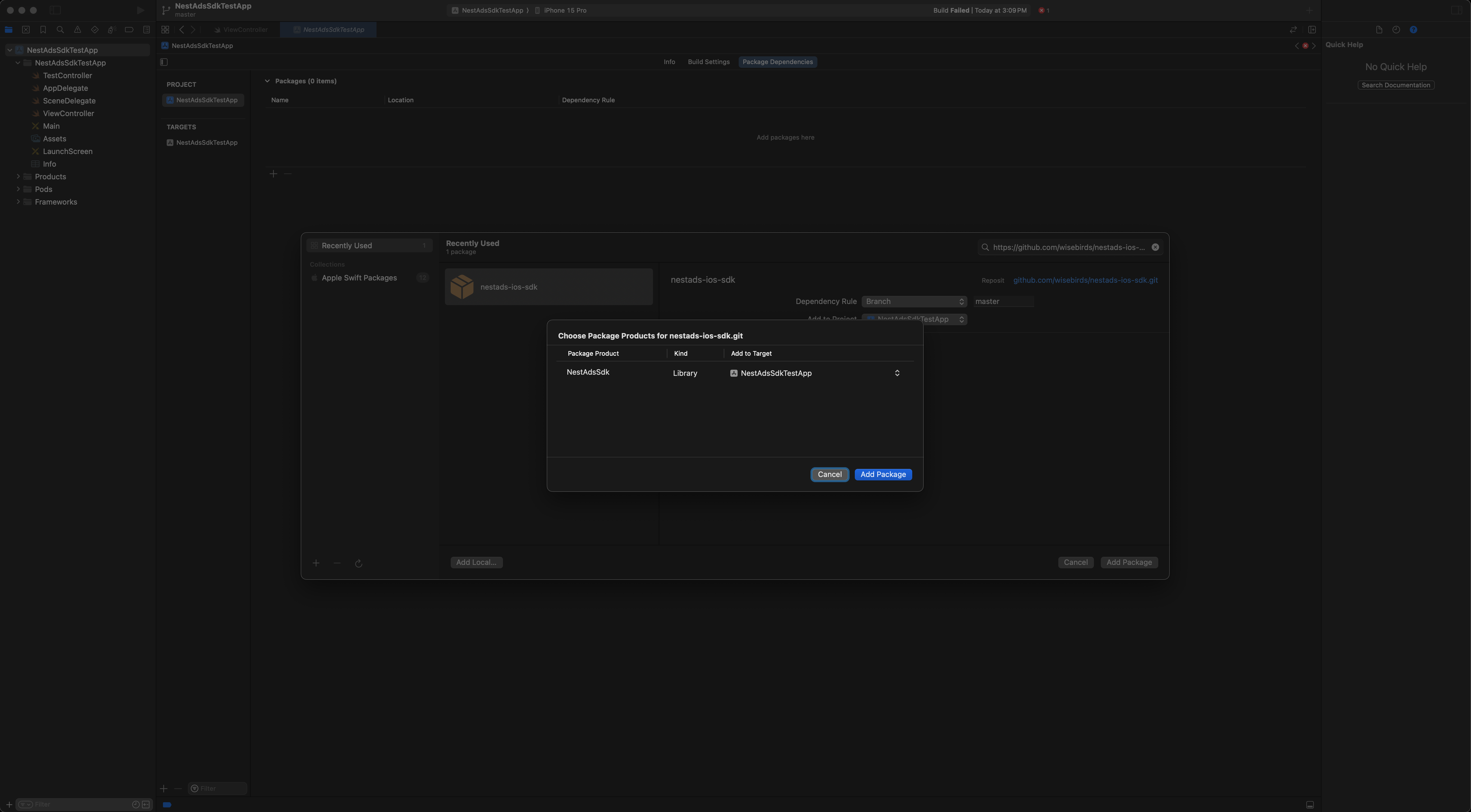1471x812 pixels.
Task: Switch to the Build Settings tab
Action: pos(708,62)
